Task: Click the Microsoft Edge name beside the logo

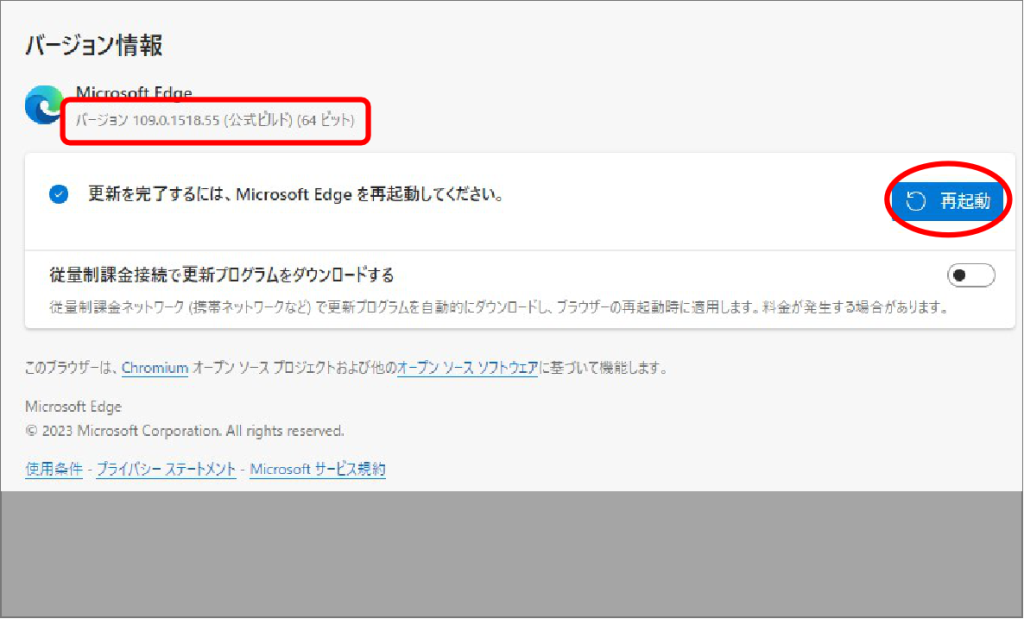Action: coord(134,93)
